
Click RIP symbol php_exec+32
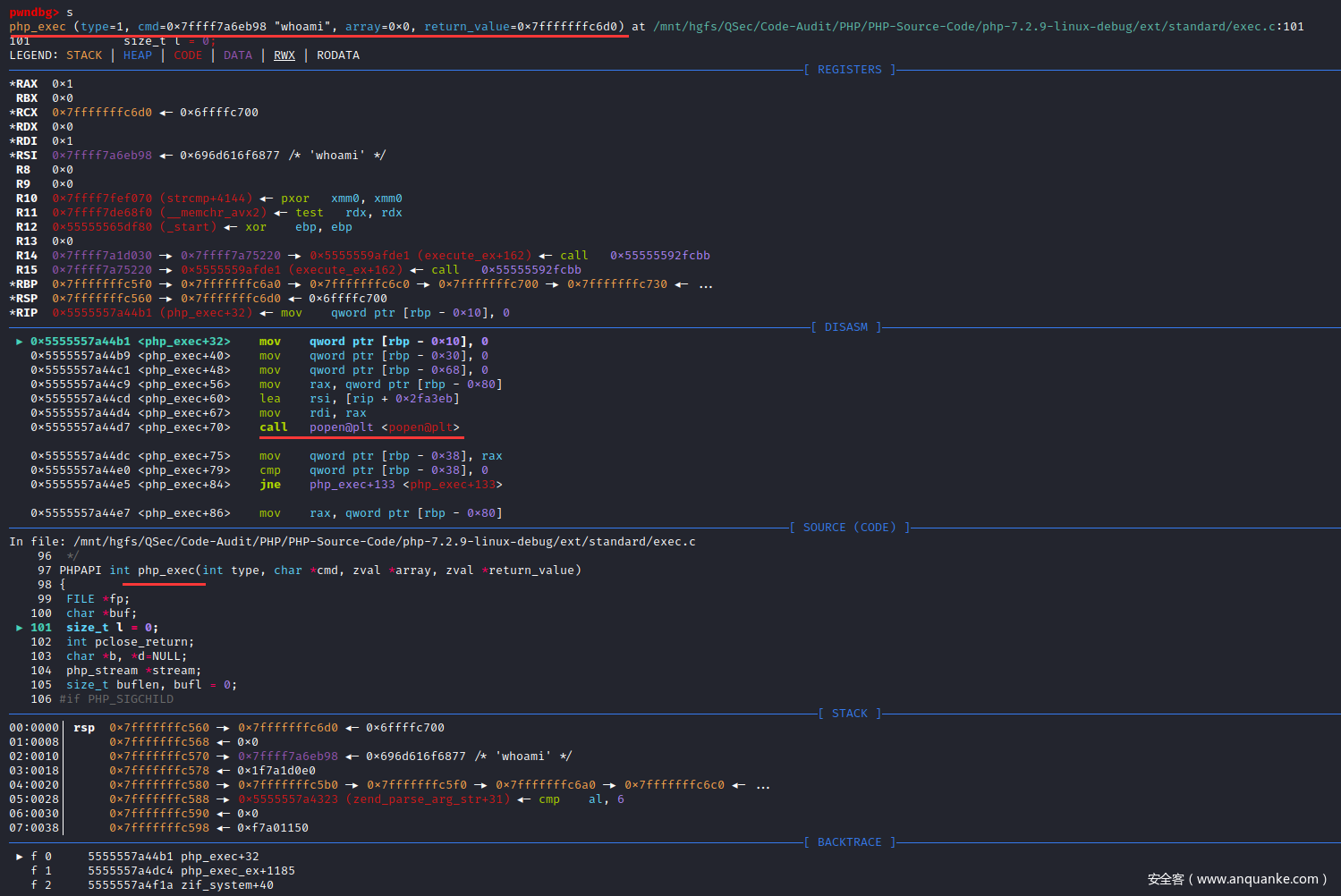click(206, 313)
